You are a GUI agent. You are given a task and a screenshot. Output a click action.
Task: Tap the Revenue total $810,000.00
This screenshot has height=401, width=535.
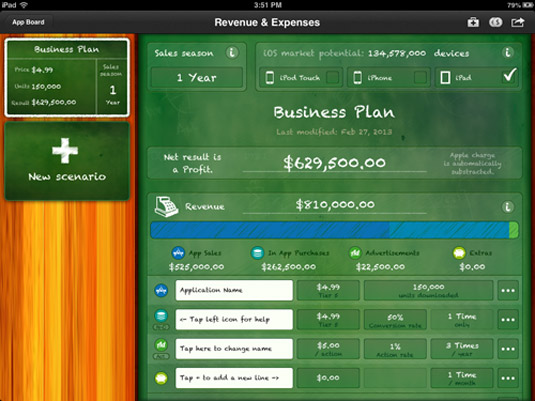[335, 204]
